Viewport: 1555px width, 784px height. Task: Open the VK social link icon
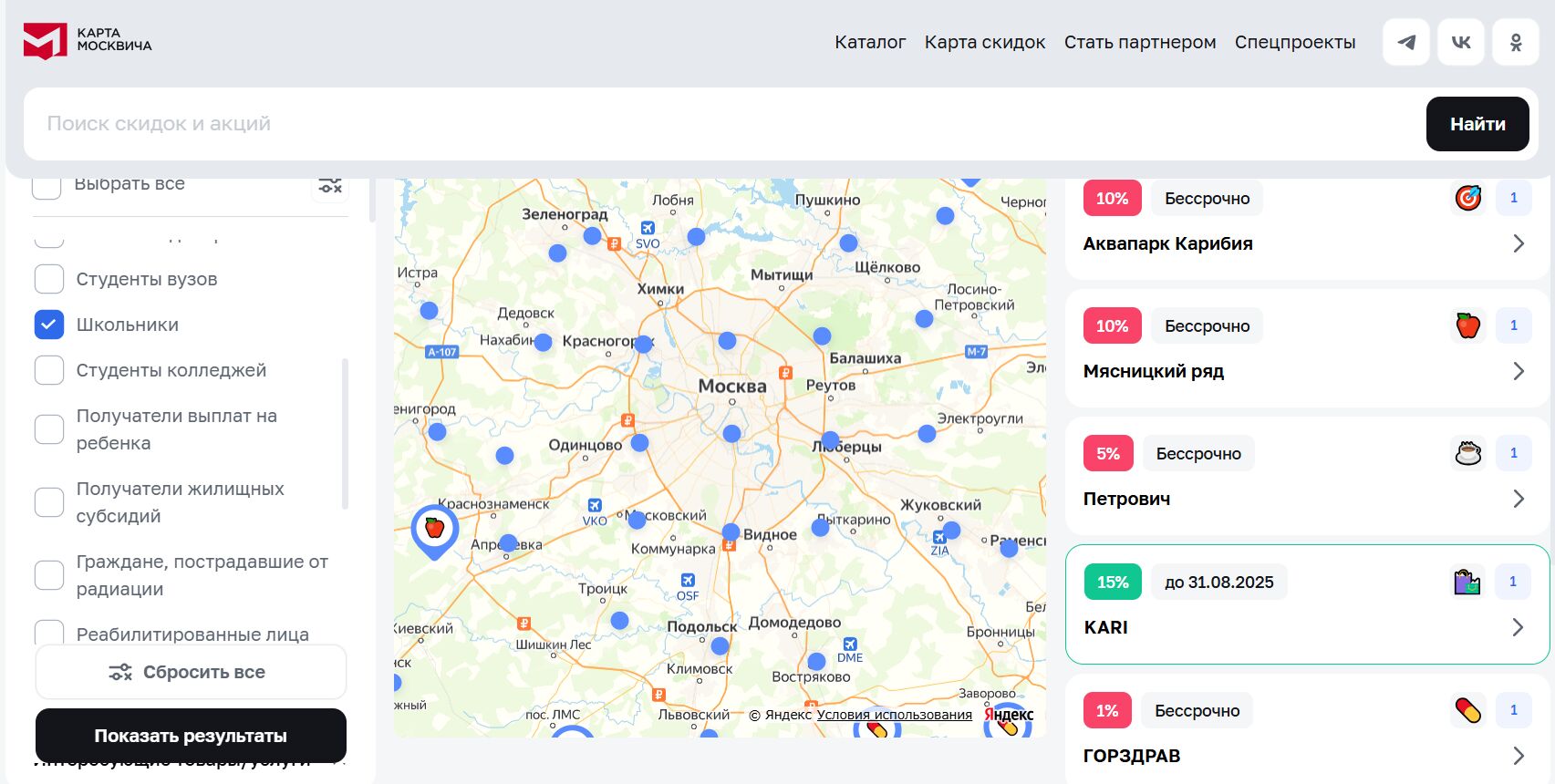(1461, 42)
